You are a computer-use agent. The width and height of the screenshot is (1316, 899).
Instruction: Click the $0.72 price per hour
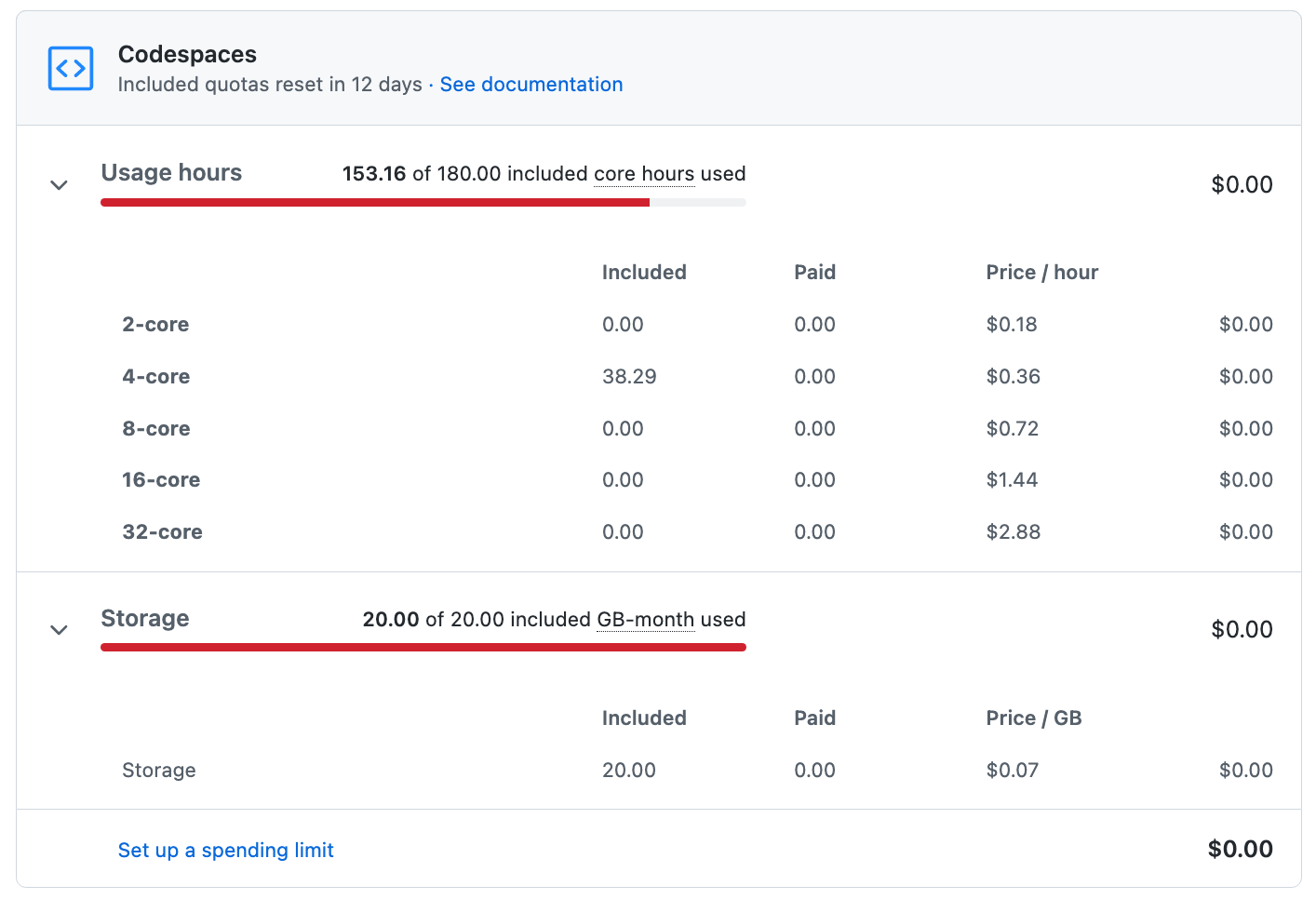[1013, 429]
